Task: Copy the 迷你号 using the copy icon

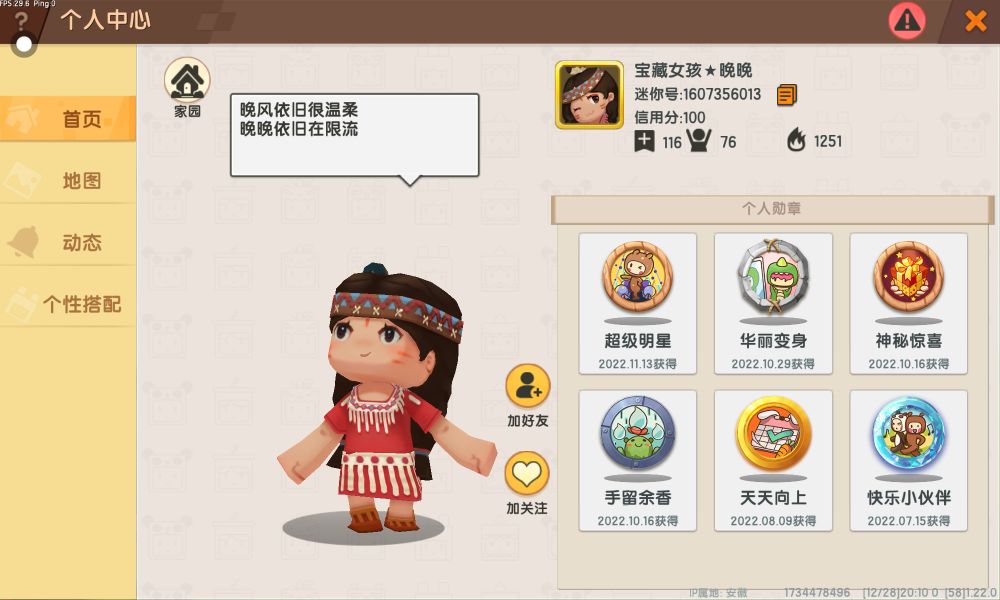Action: click(x=786, y=95)
